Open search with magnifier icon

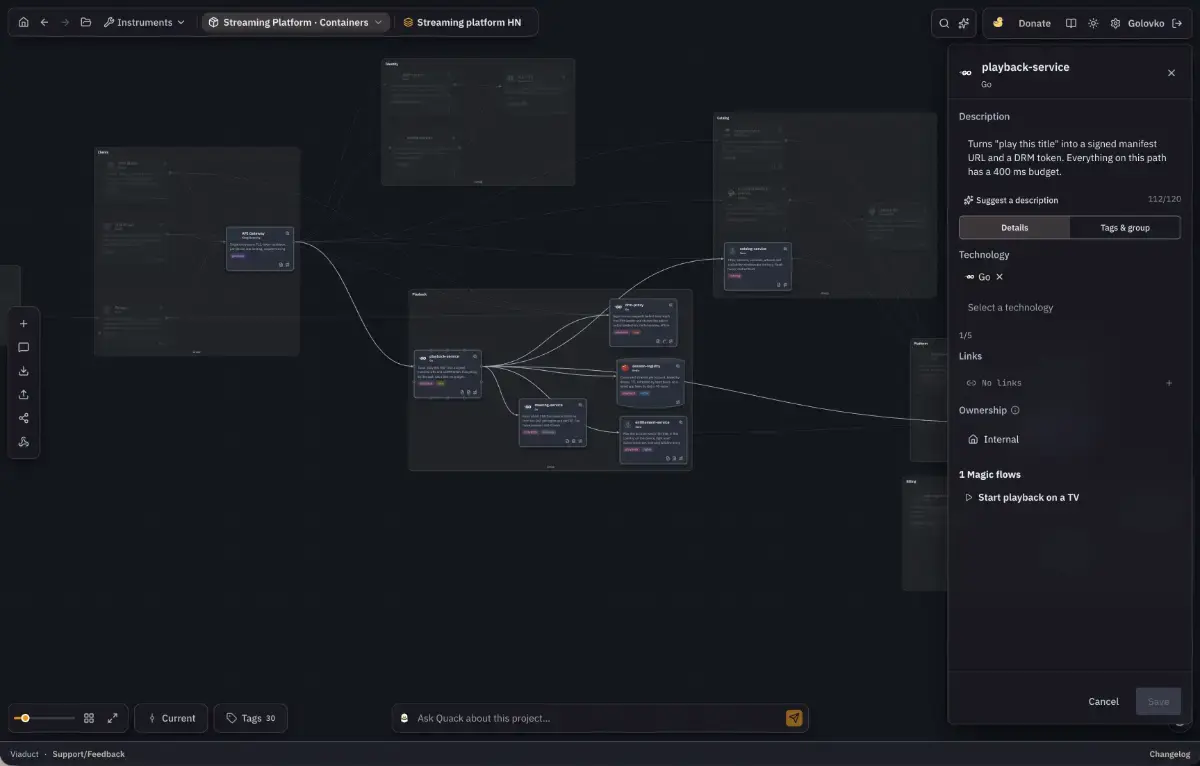pyautogui.click(x=944, y=23)
